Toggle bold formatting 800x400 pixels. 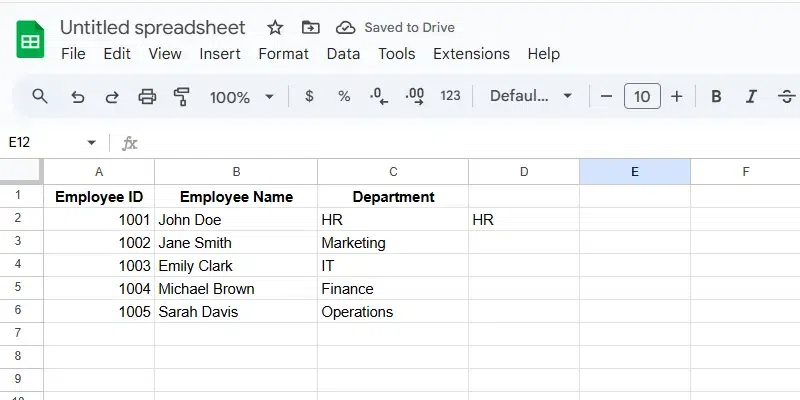[716, 97]
